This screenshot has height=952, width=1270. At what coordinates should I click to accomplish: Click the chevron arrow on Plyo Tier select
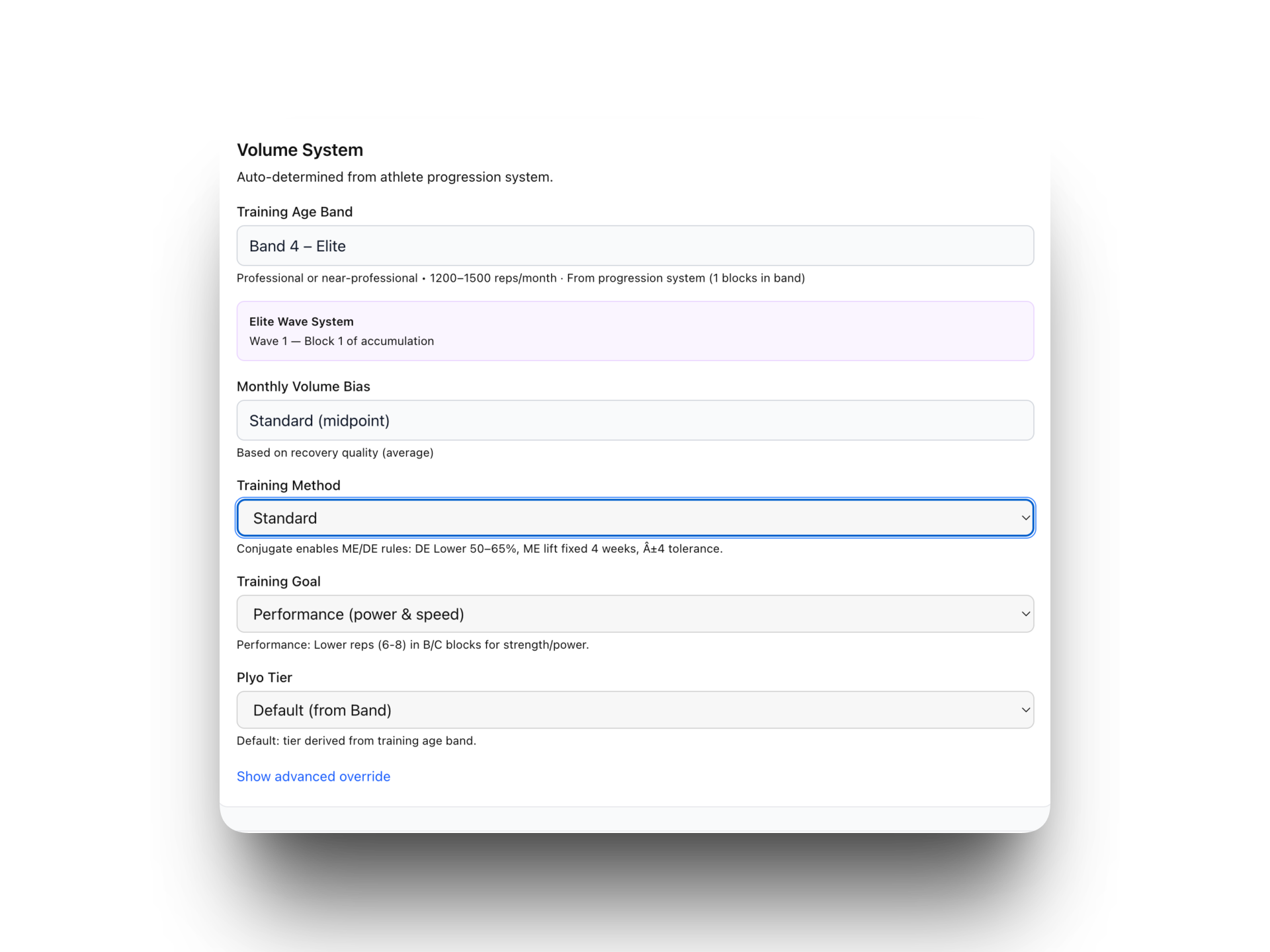pos(1025,710)
